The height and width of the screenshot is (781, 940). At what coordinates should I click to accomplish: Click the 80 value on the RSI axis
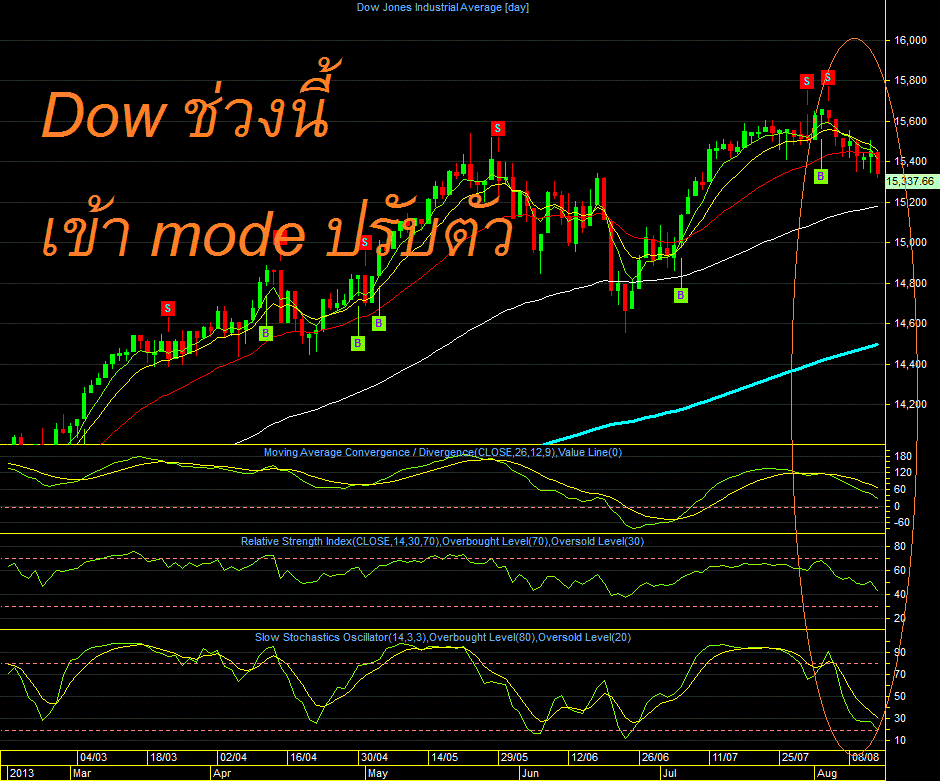(900, 546)
